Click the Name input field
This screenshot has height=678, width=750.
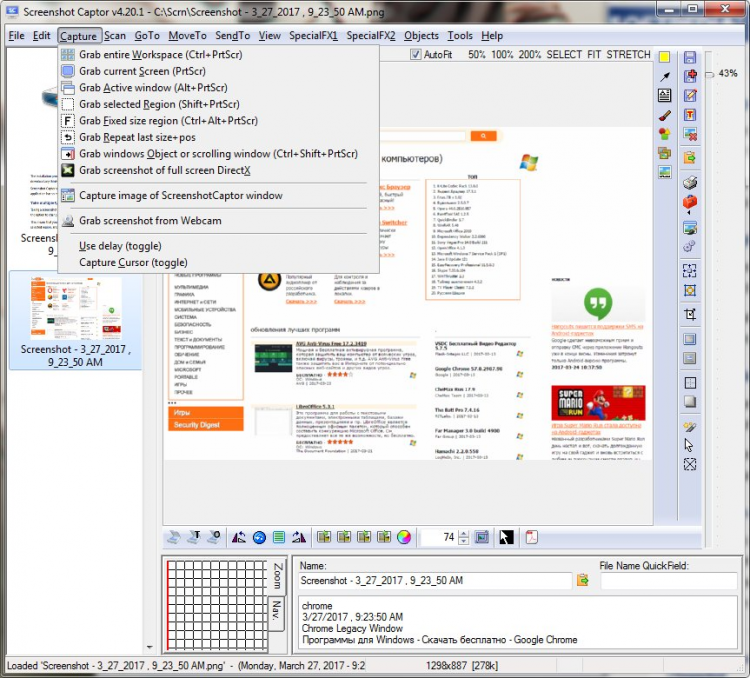pyautogui.click(x=434, y=580)
